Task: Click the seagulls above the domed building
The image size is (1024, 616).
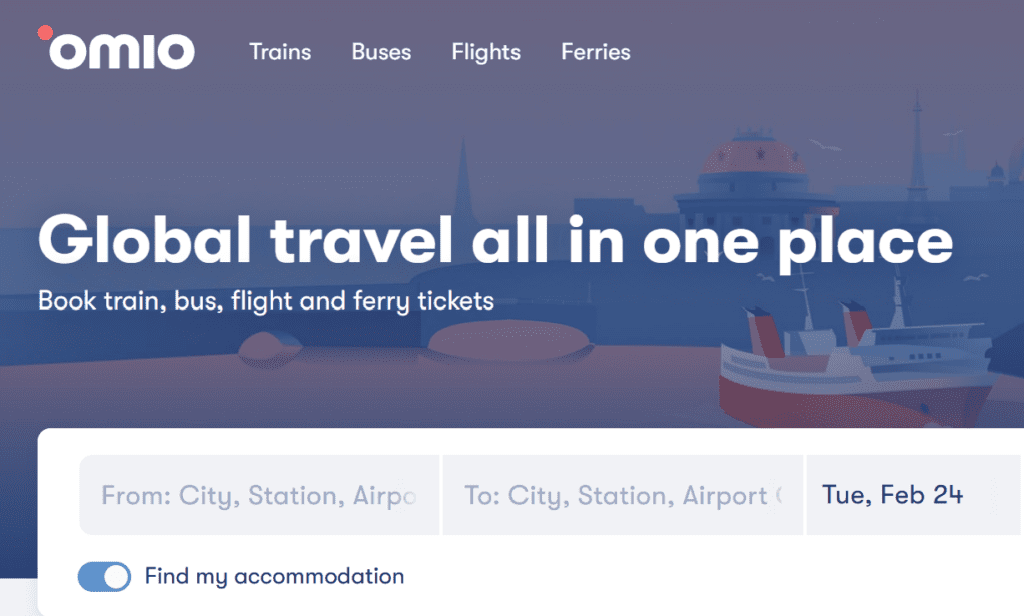Action: [x=826, y=146]
